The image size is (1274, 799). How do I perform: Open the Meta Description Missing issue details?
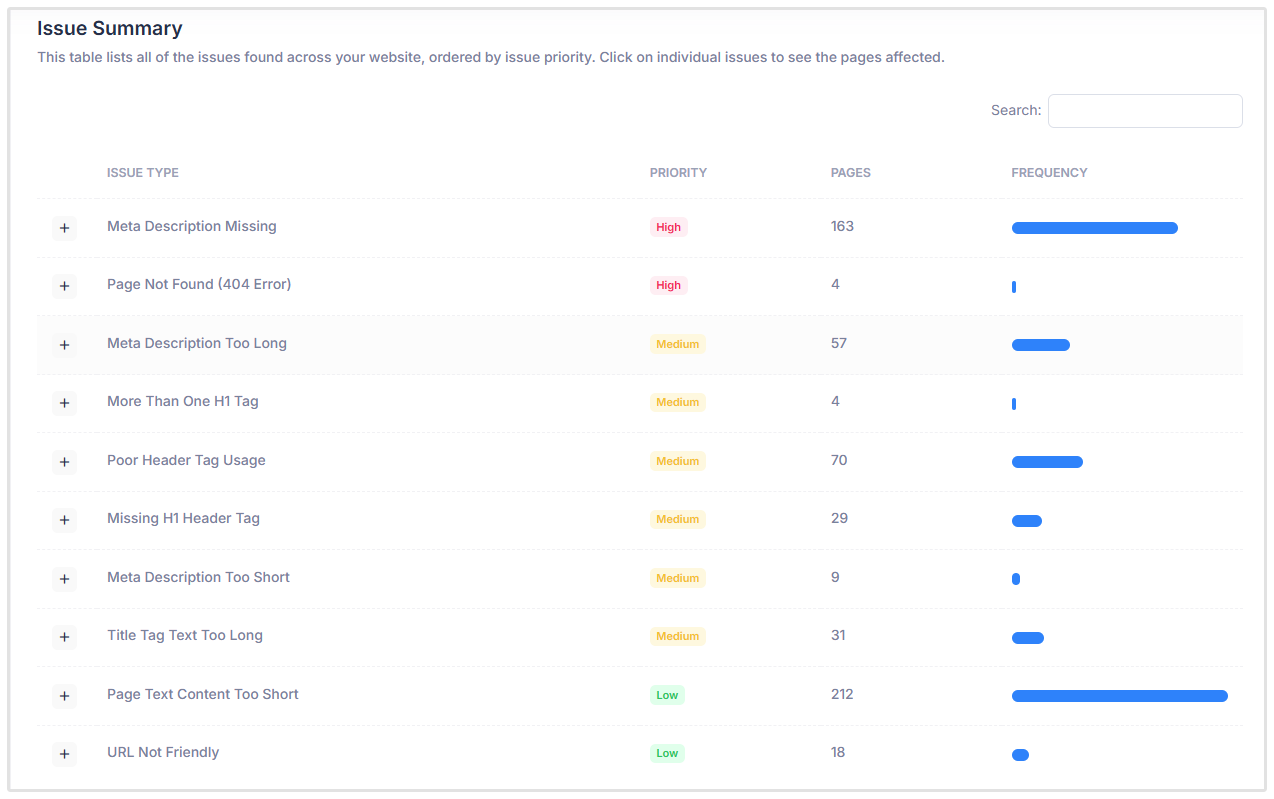191,226
